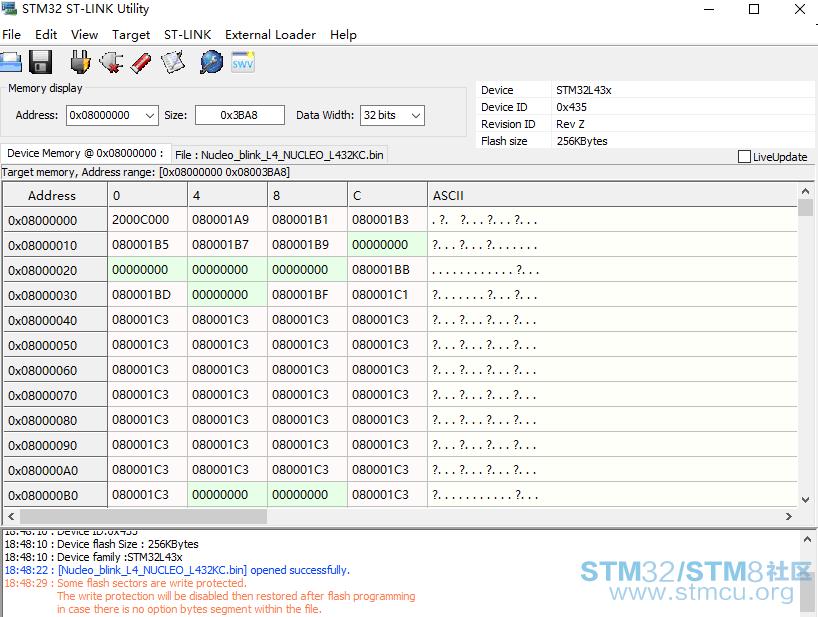Click the Full chip erase eraser icon

[141, 63]
